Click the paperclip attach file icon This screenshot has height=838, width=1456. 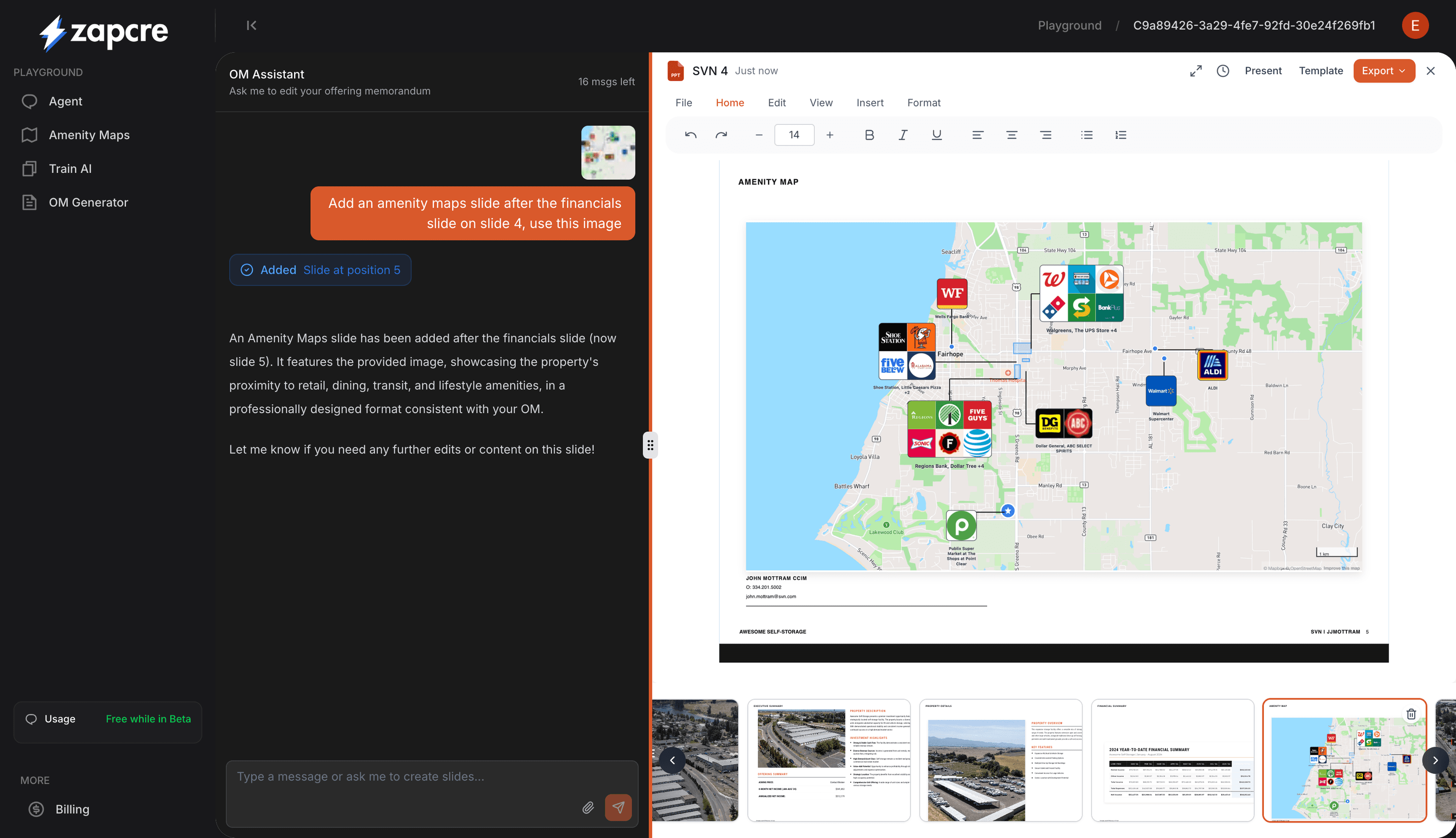pyautogui.click(x=588, y=807)
